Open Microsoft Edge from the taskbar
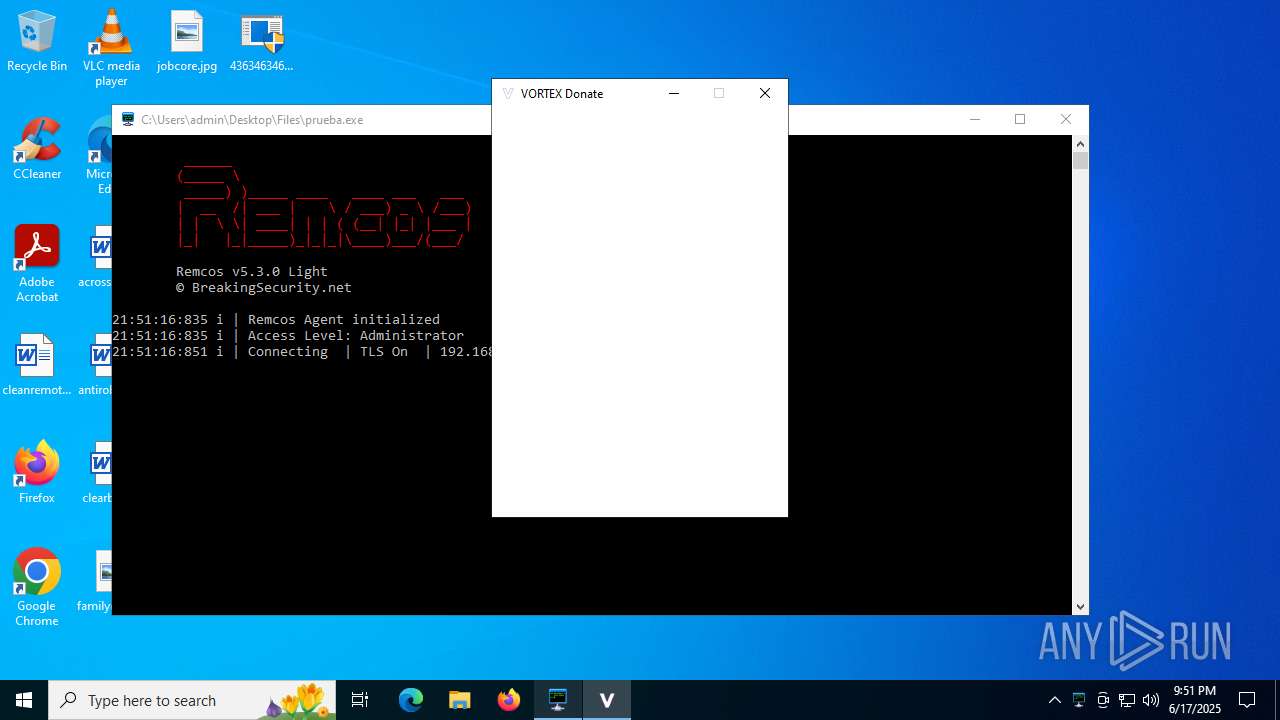1280x720 pixels. 411,700
